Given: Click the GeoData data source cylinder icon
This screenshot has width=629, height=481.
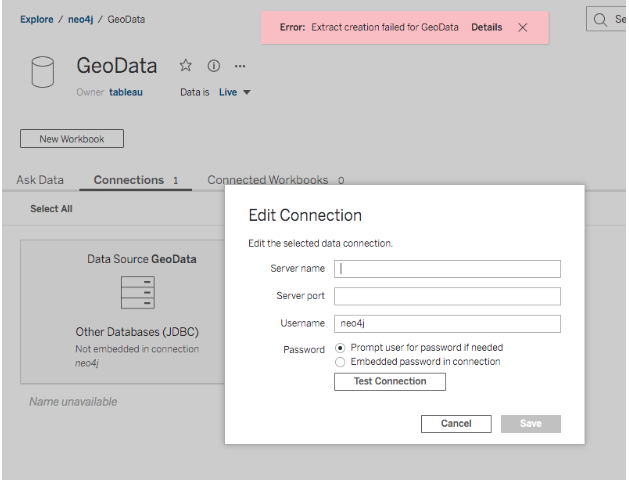Looking at the screenshot, I should (x=43, y=72).
